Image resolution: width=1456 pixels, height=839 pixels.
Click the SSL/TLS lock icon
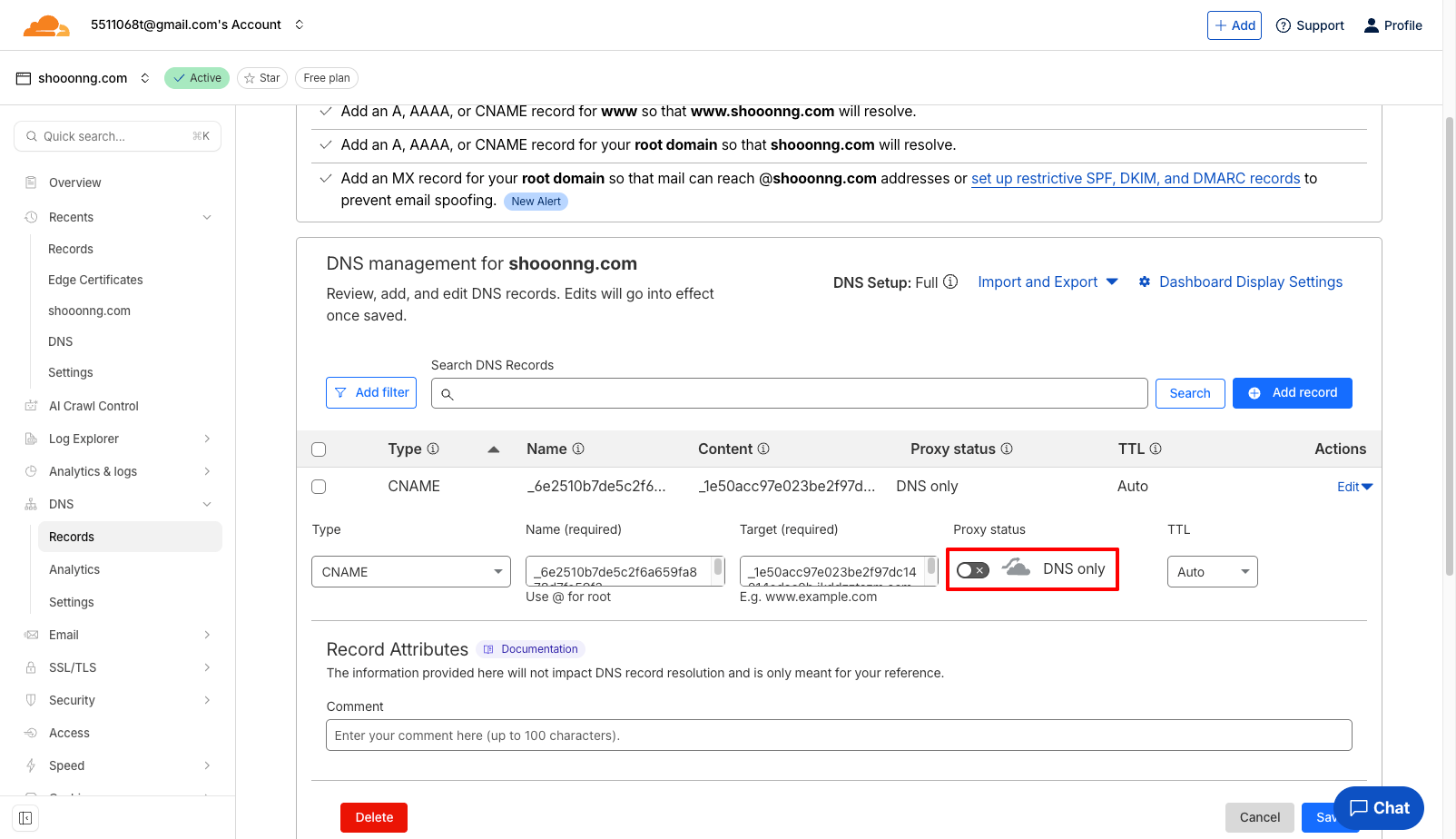tap(31, 667)
